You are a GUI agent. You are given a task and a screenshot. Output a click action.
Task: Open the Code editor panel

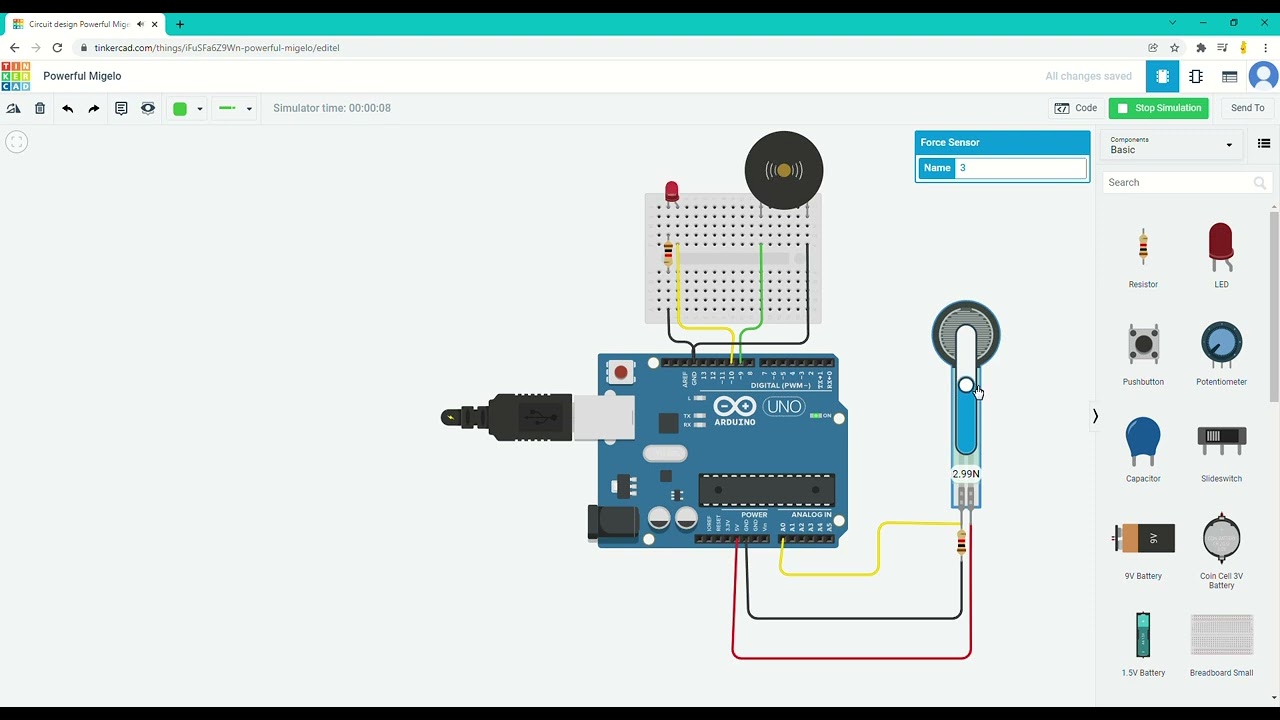click(x=1076, y=108)
